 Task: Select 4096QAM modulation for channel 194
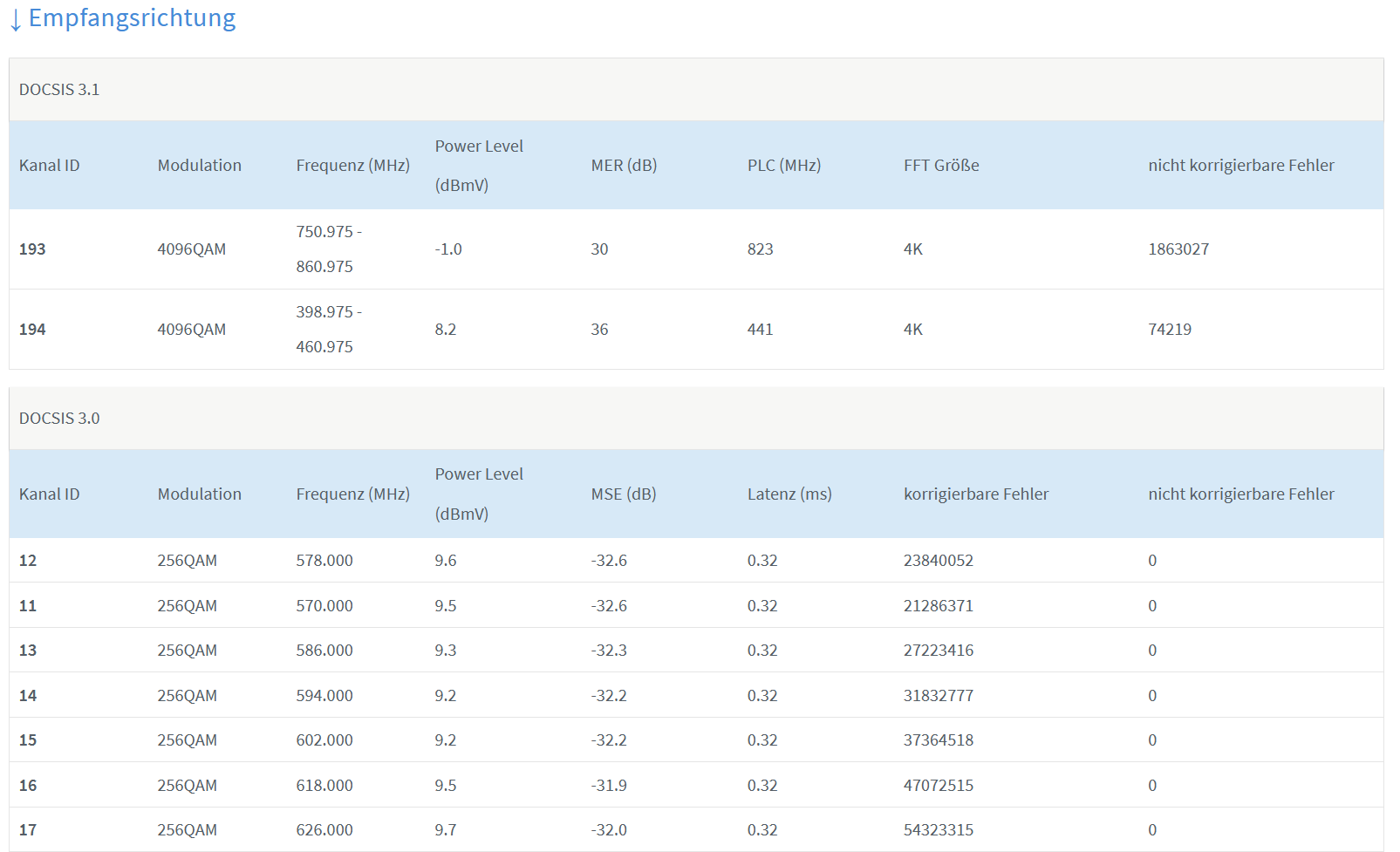(192, 330)
